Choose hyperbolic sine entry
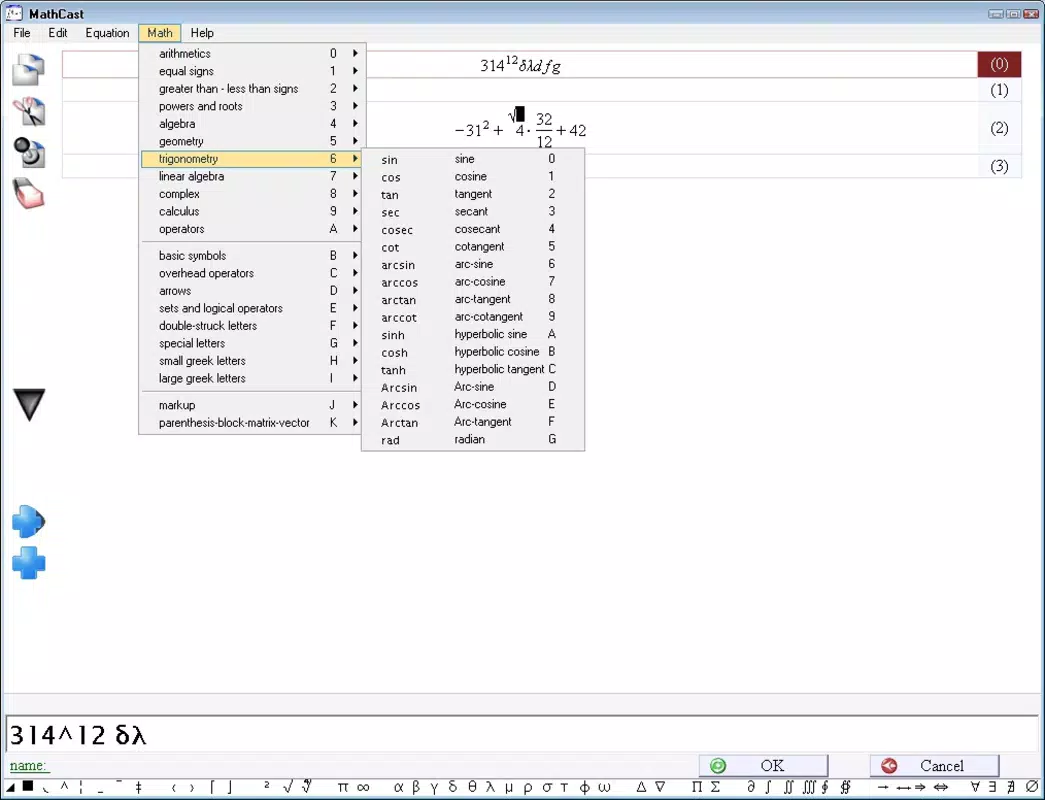The height and width of the screenshot is (800, 1045). [x=473, y=334]
